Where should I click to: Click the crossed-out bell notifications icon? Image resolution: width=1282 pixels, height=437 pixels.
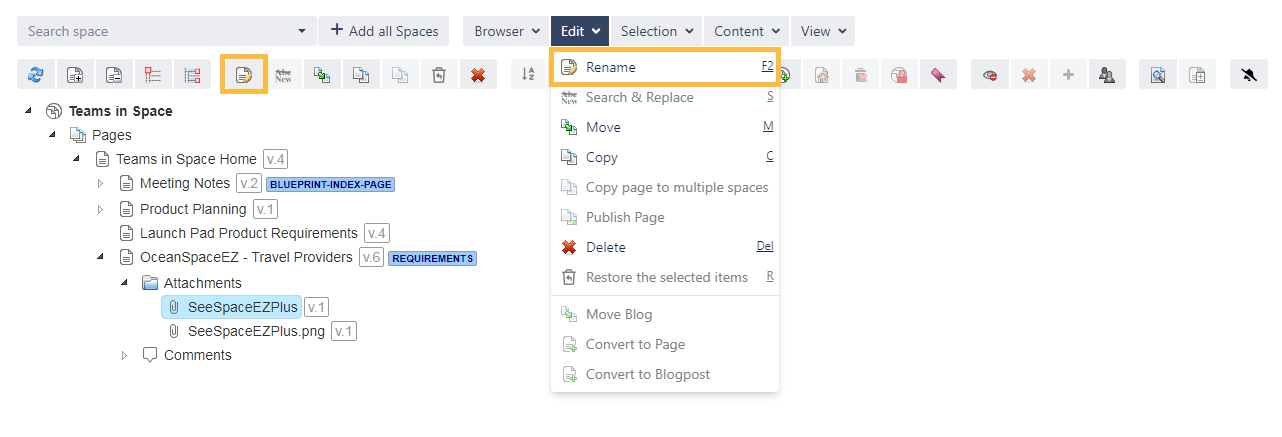click(x=1248, y=75)
